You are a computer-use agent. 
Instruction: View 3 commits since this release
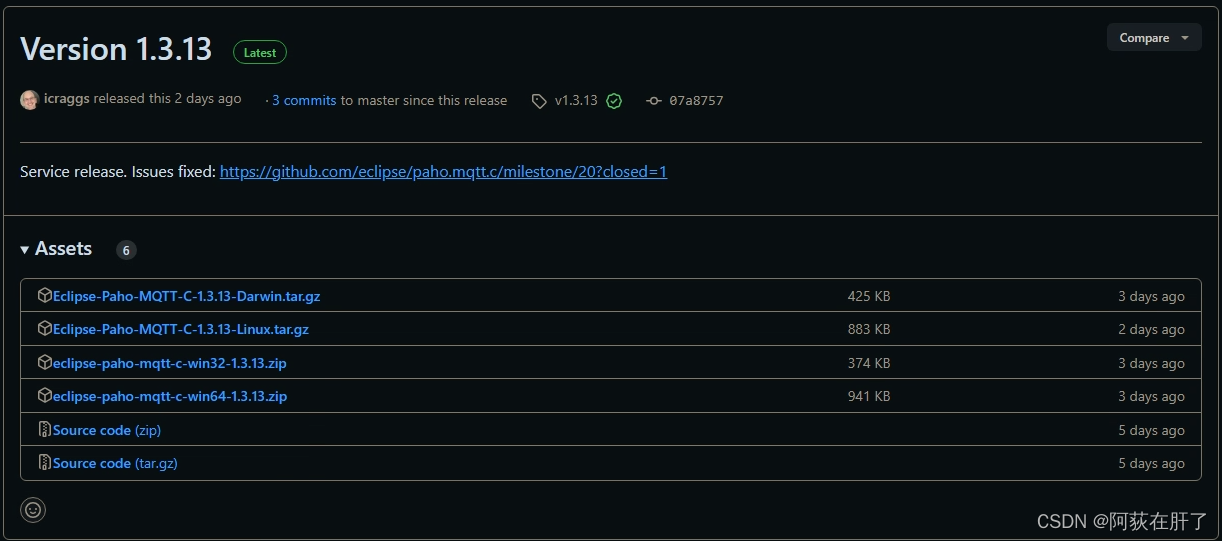click(x=304, y=100)
